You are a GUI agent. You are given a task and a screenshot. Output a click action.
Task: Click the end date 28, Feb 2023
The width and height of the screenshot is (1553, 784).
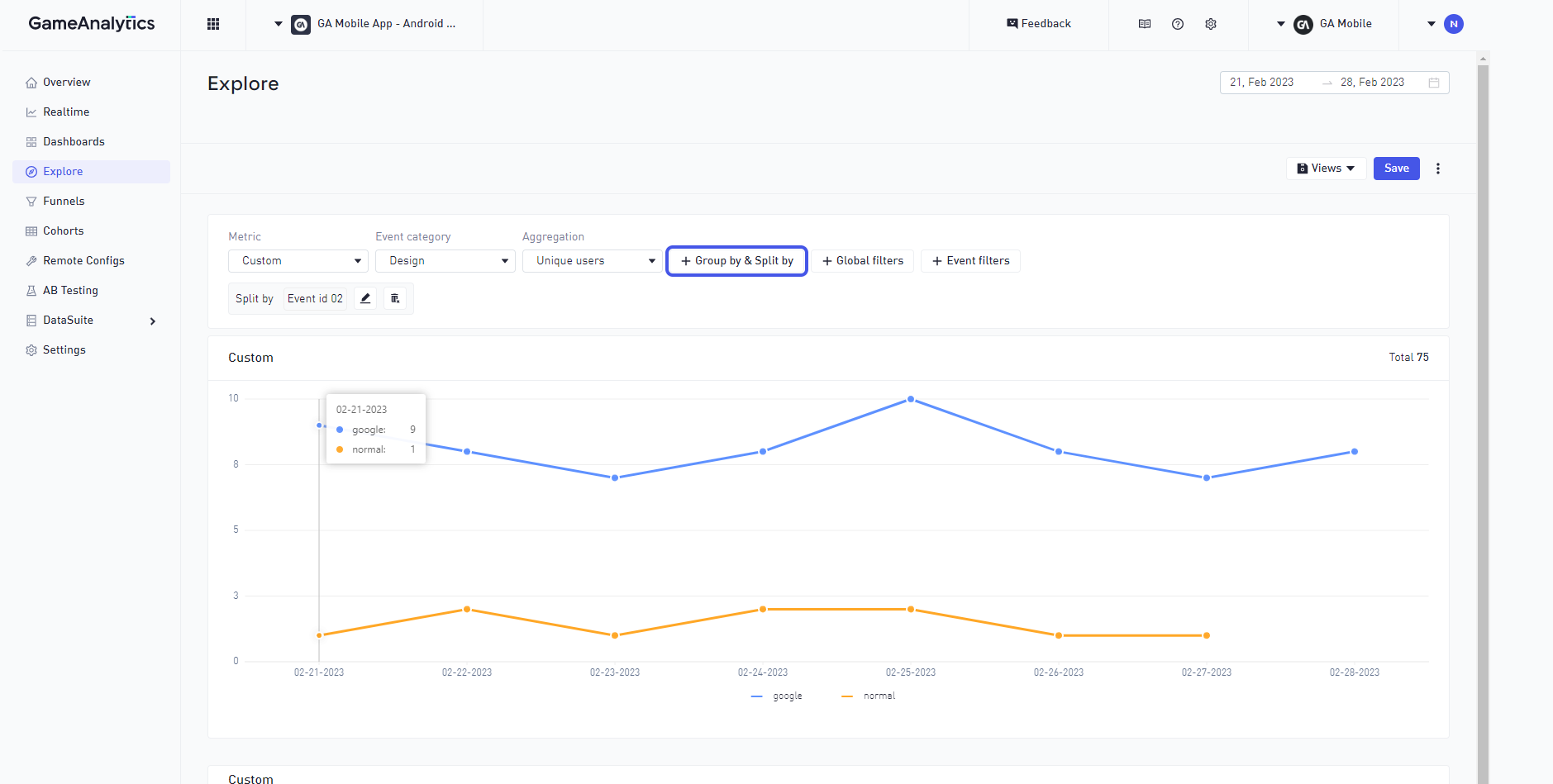click(x=1372, y=83)
